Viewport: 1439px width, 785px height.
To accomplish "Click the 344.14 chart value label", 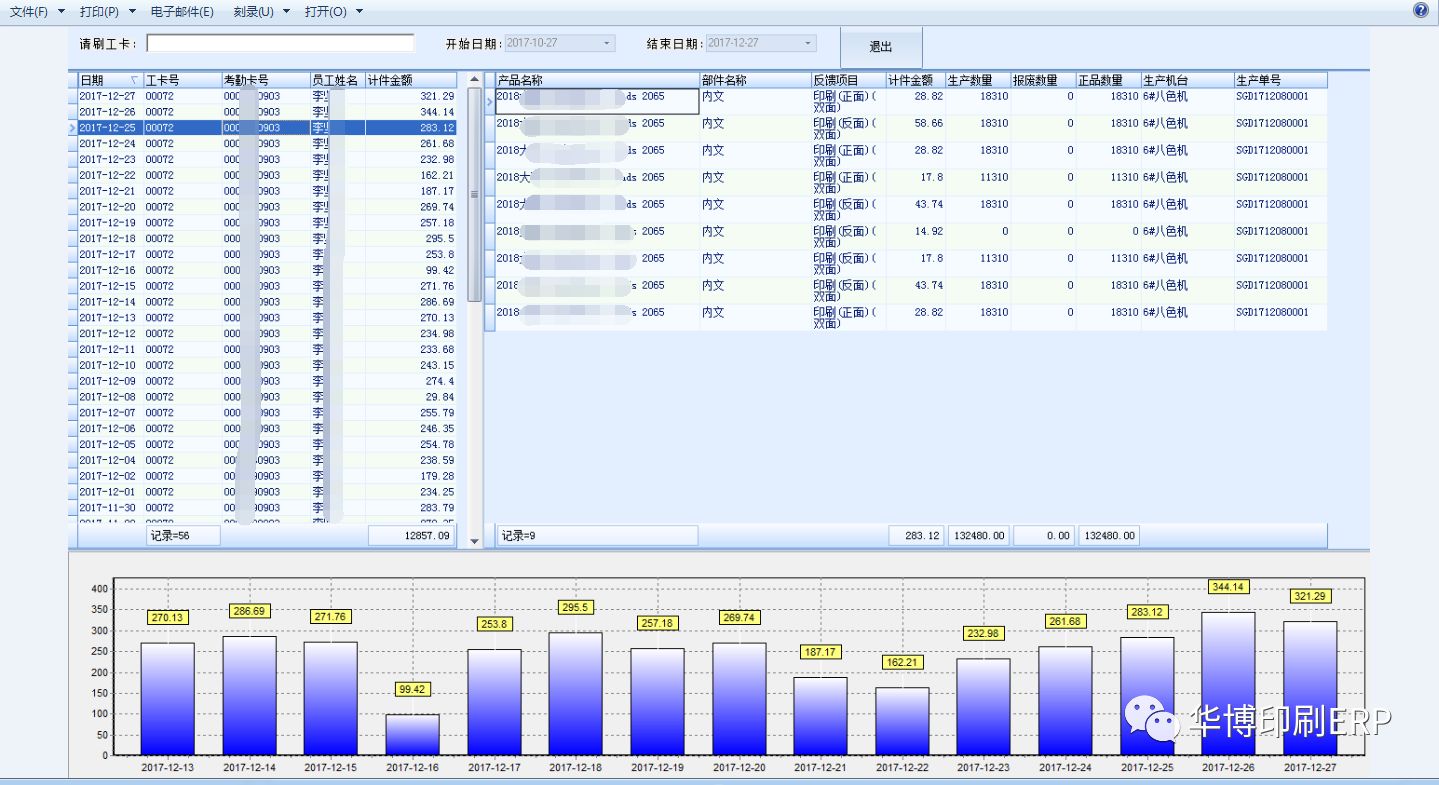I will [x=1228, y=587].
